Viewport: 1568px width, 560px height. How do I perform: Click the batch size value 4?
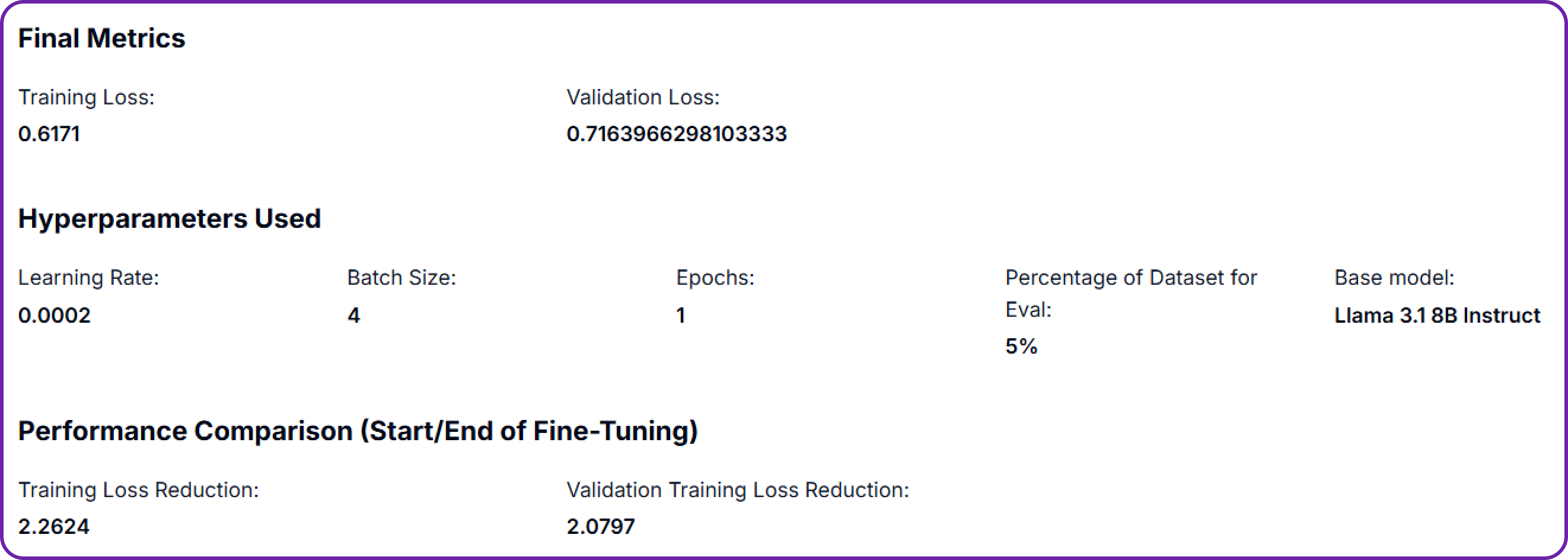(353, 316)
